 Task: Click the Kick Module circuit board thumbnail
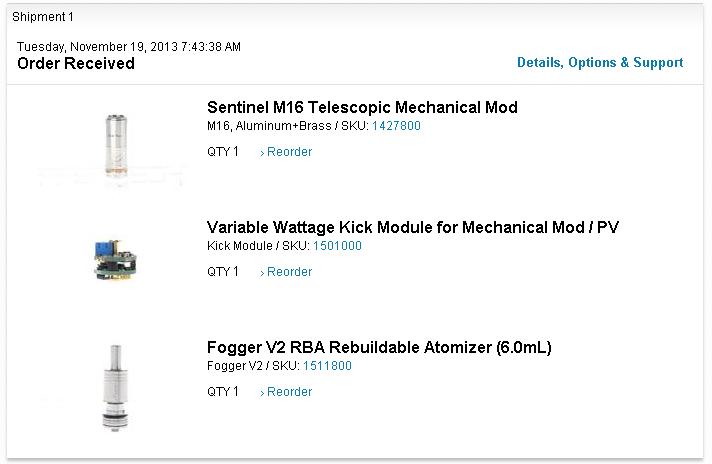coord(115,260)
